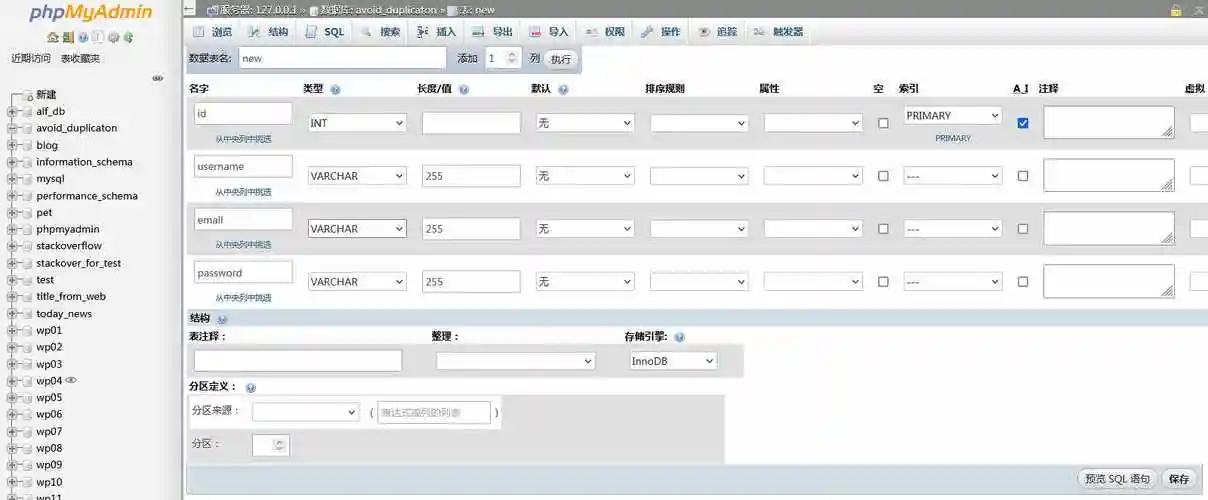Click the 新建 (New) item in the database tree
The width and height of the screenshot is (1208, 500).
point(46,94)
